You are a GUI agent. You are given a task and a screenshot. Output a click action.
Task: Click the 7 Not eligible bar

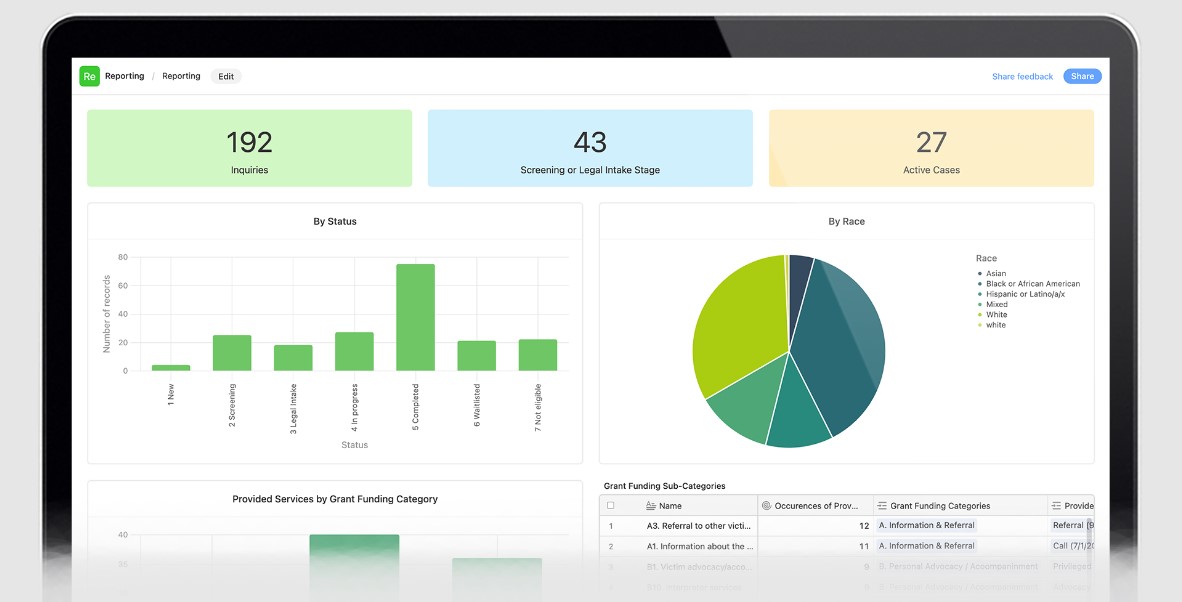pyautogui.click(x=537, y=355)
